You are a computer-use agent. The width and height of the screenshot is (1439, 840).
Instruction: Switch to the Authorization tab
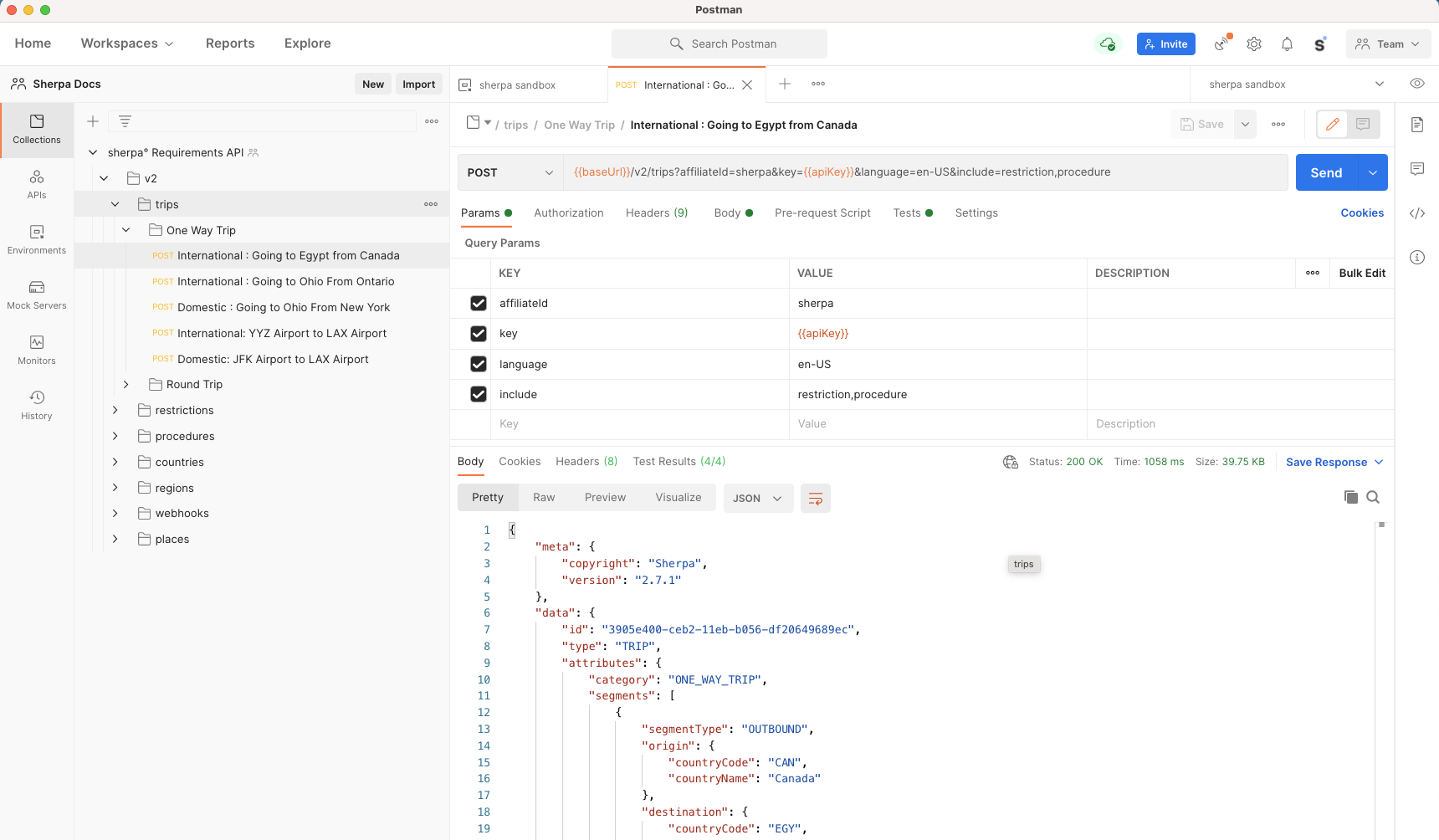569,213
